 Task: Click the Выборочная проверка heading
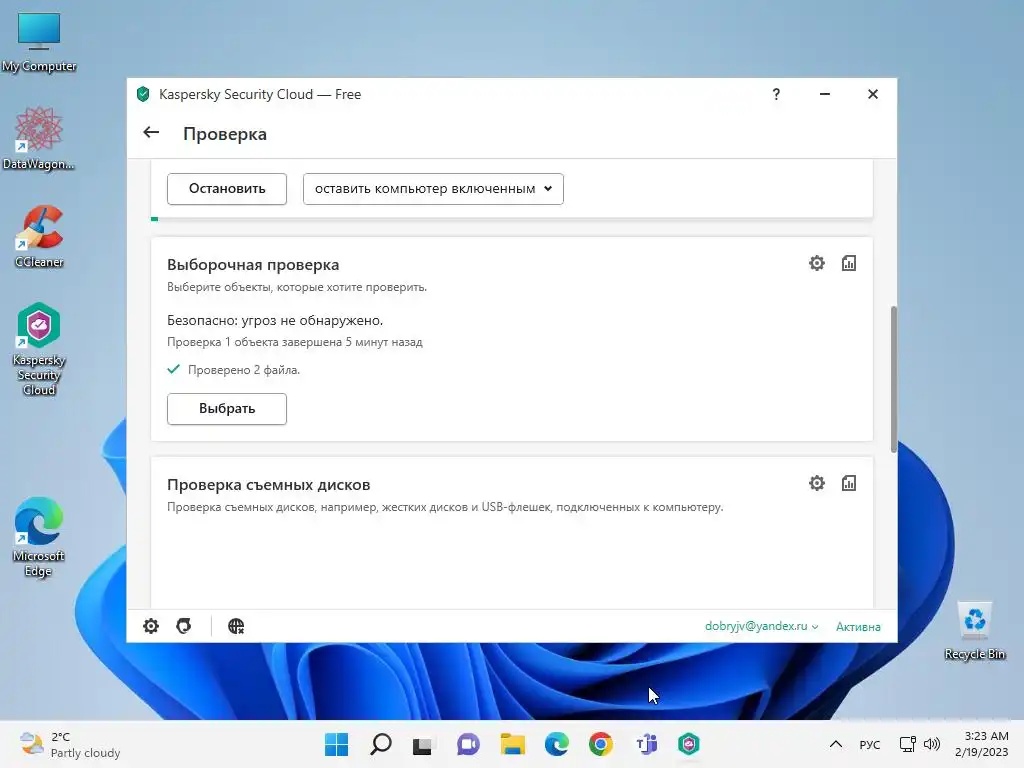click(x=253, y=264)
